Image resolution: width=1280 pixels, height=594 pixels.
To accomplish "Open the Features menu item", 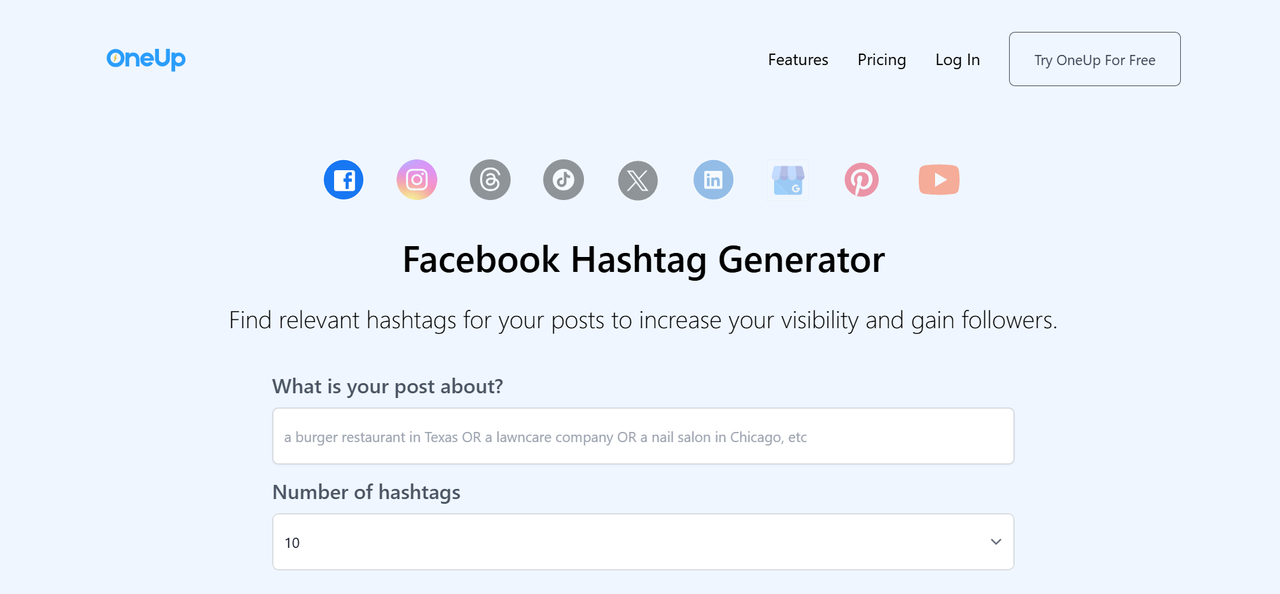I will [798, 60].
